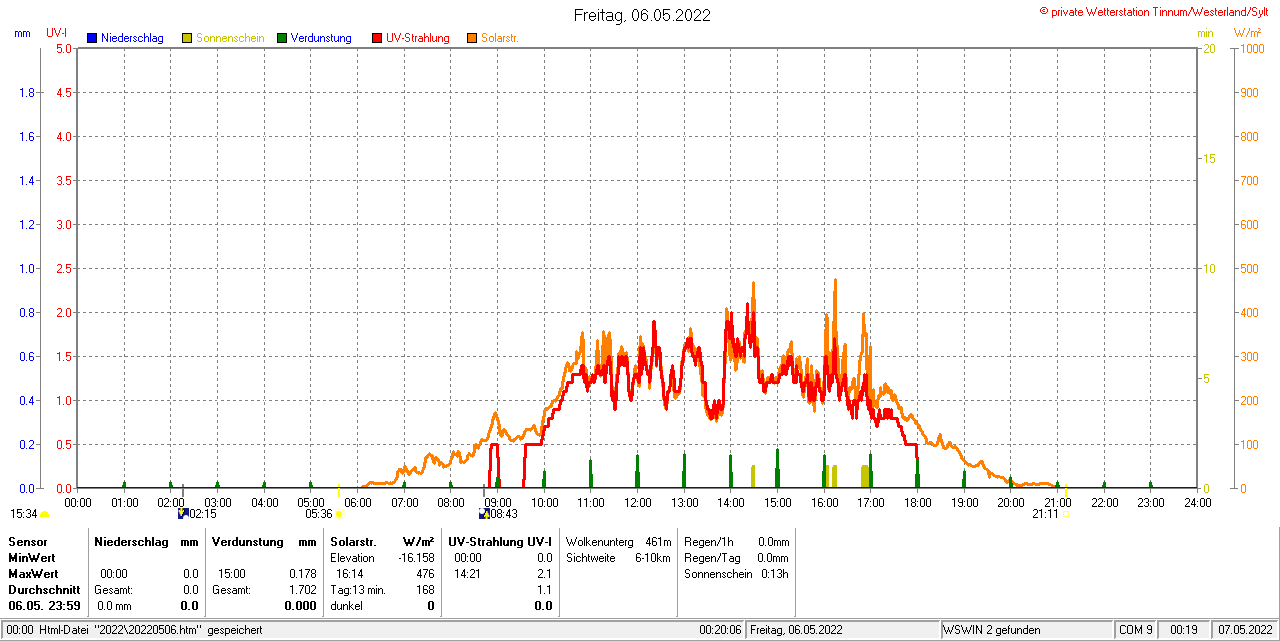The height and width of the screenshot is (641, 1280).
Task: Click the 18:00 label on the time axis
Action: (917, 502)
